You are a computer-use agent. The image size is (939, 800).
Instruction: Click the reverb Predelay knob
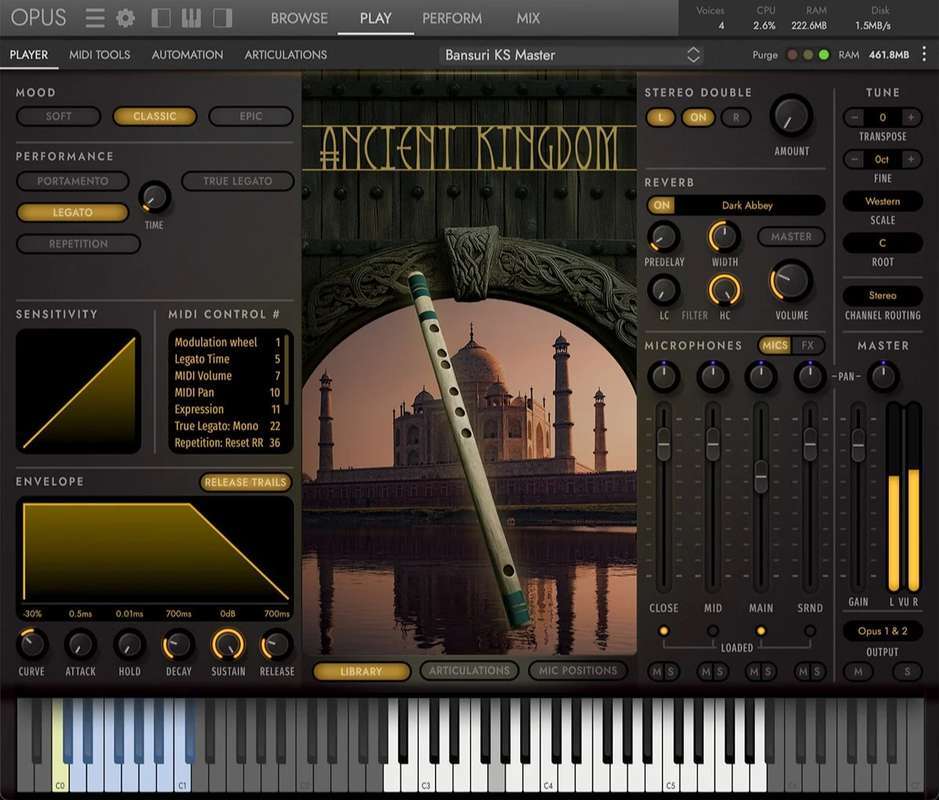pos(663,237)
